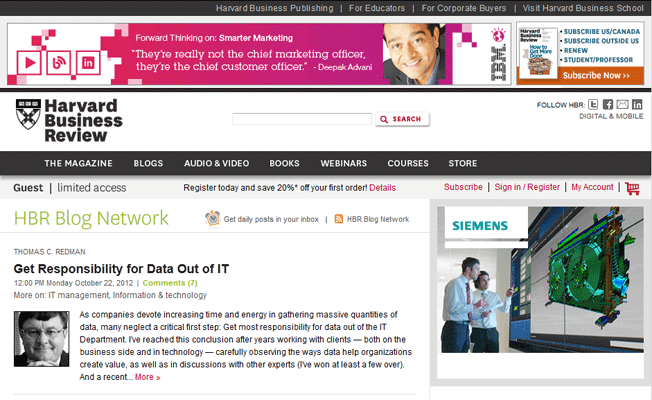Screen dimensions: 652x400
Task: Click the HBR magazine cover thumbnail
Action: point(538,53)
